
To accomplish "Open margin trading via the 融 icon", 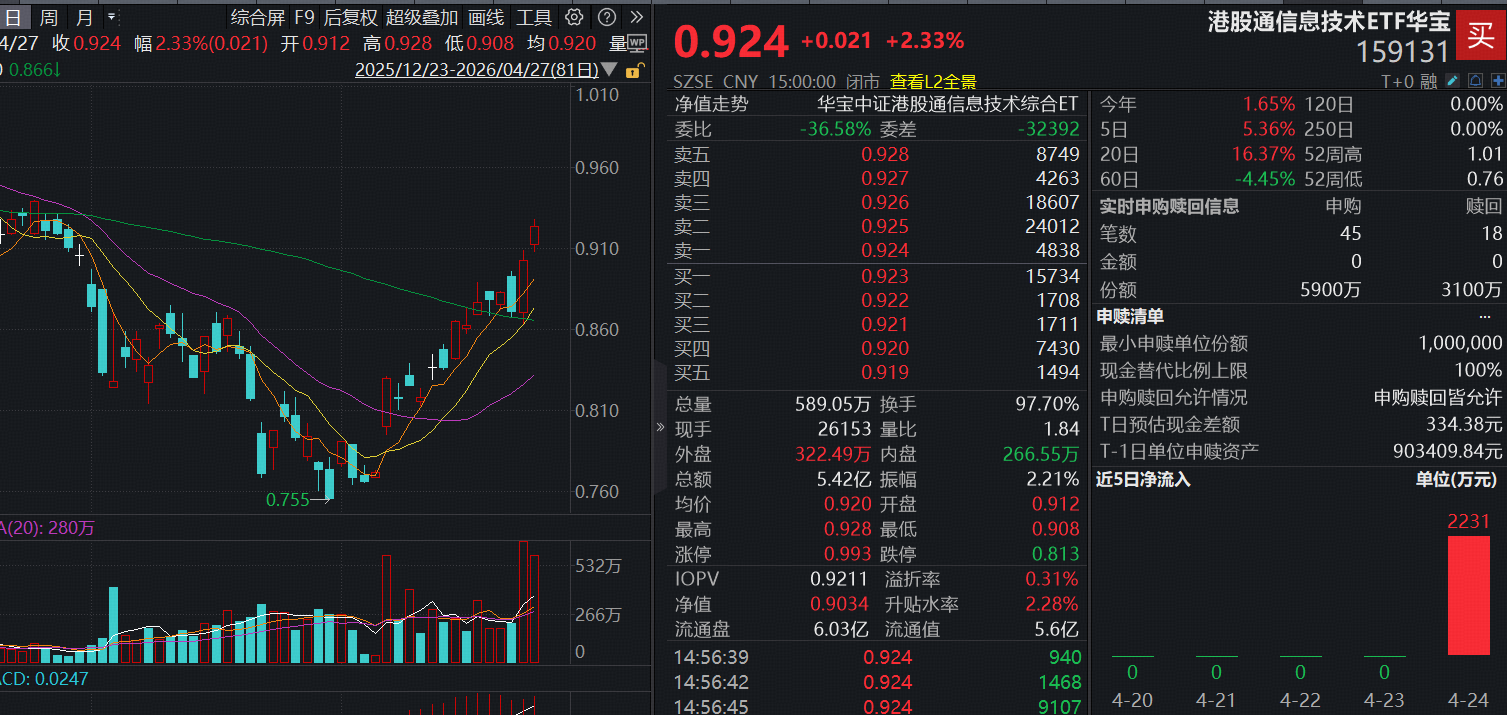I will click(1429, 80).
